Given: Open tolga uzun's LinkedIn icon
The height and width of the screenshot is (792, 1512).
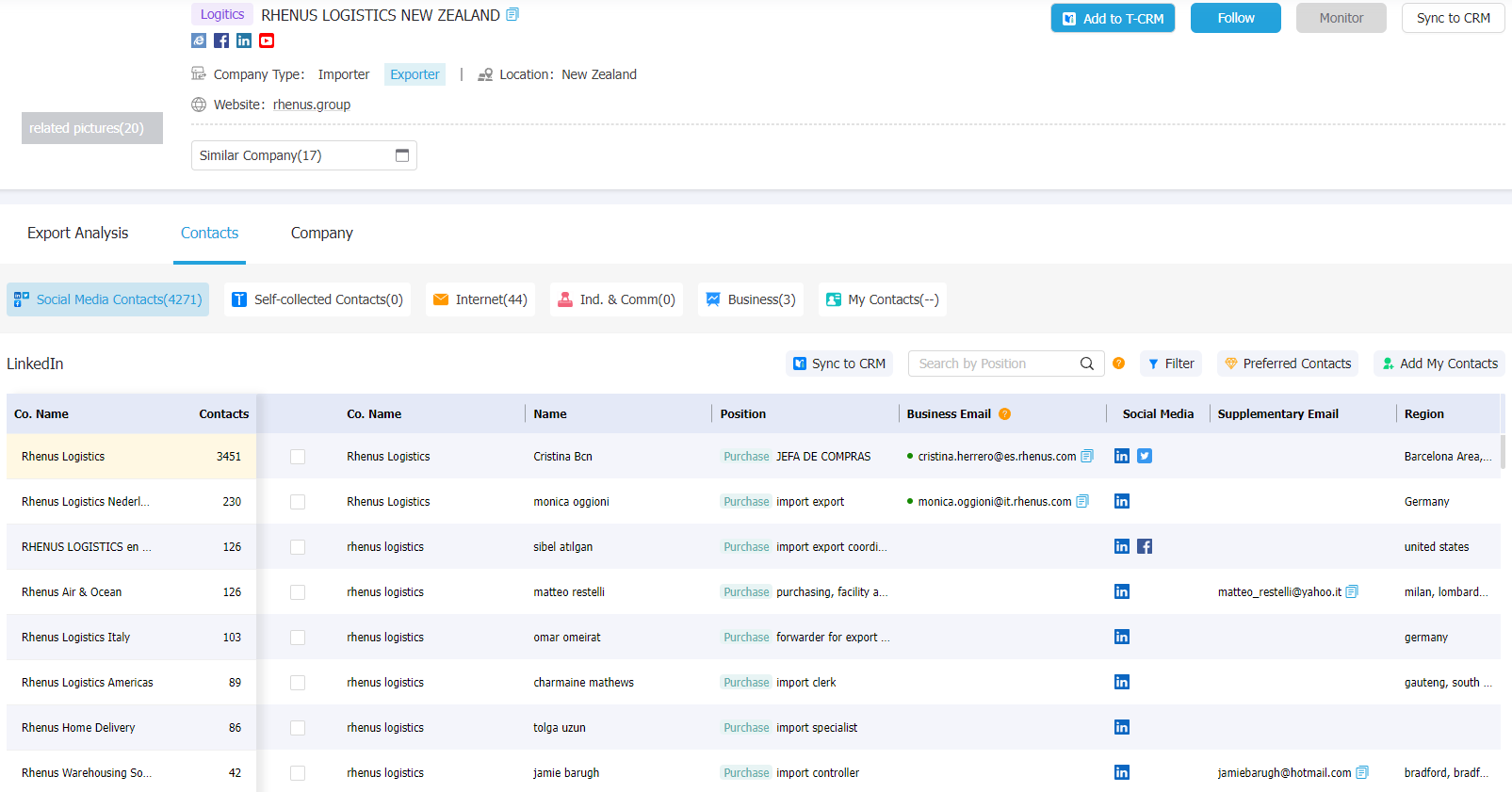Looking at the screenshot, I should 1122,727.
